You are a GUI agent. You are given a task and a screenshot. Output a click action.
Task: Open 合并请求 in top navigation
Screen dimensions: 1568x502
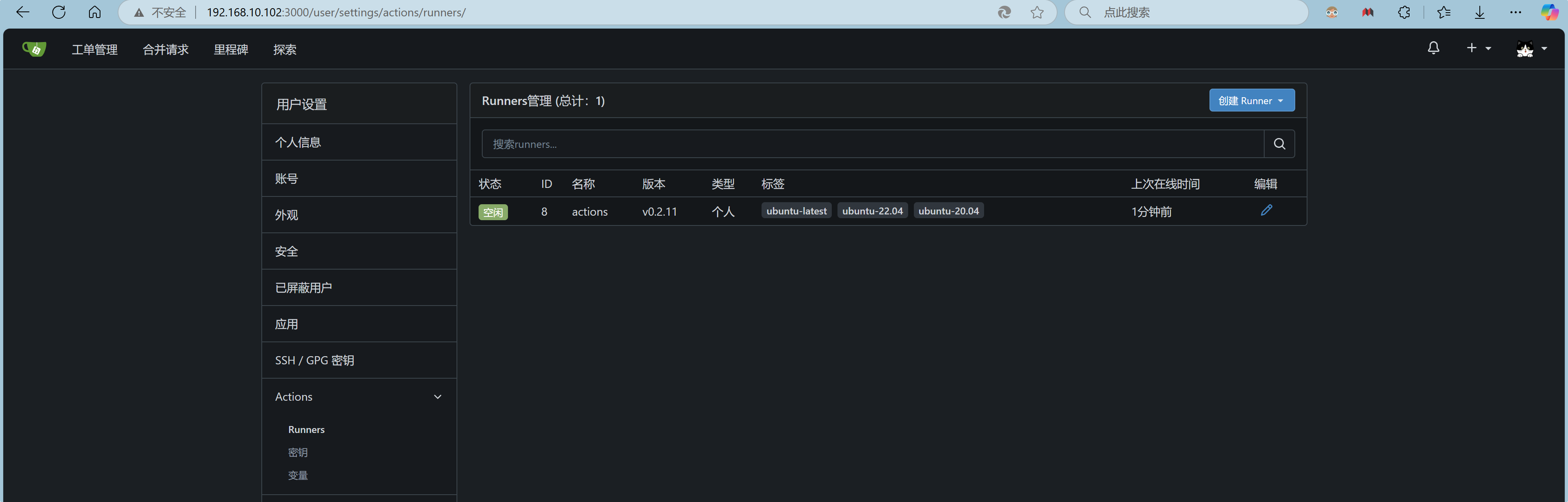pos(165,49)
